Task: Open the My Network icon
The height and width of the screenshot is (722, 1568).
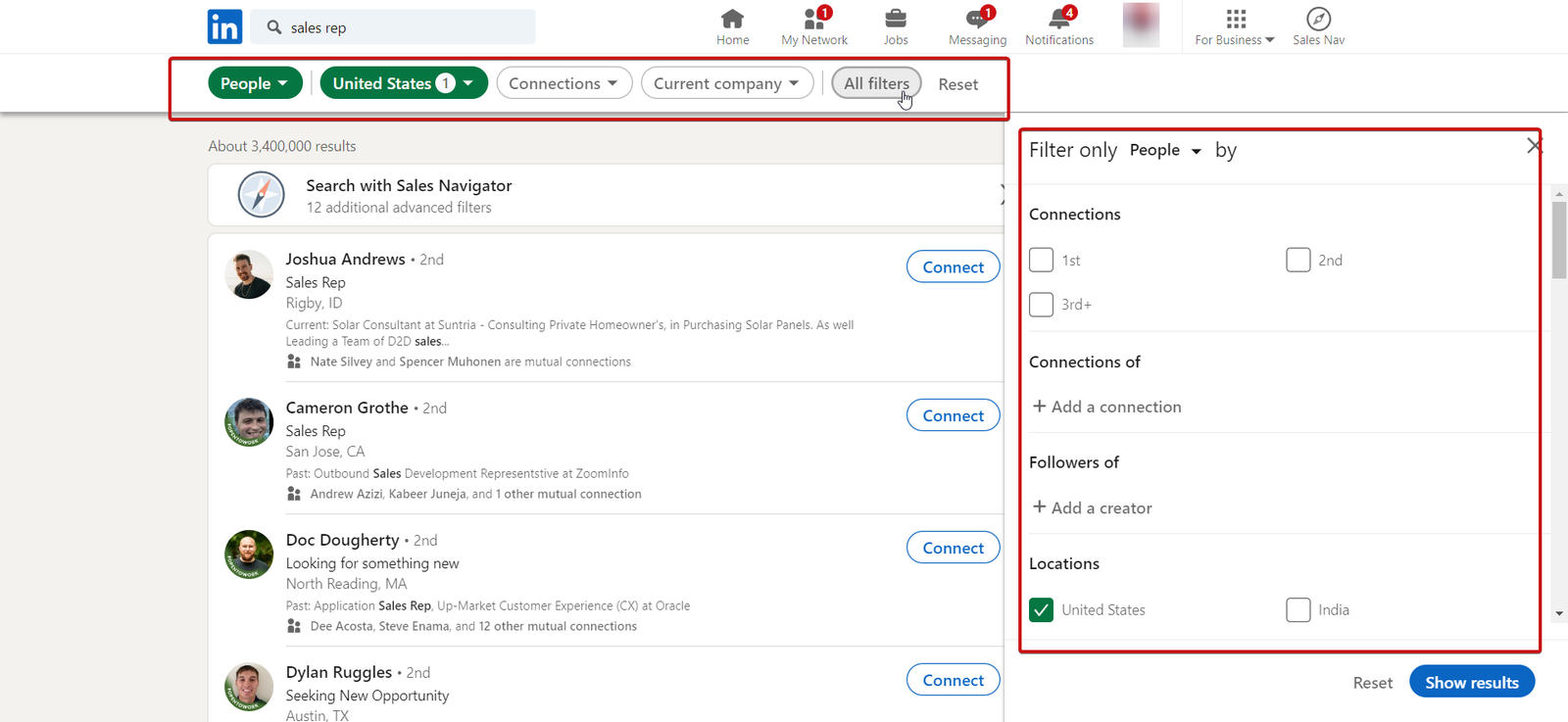Action: (815, 19)
